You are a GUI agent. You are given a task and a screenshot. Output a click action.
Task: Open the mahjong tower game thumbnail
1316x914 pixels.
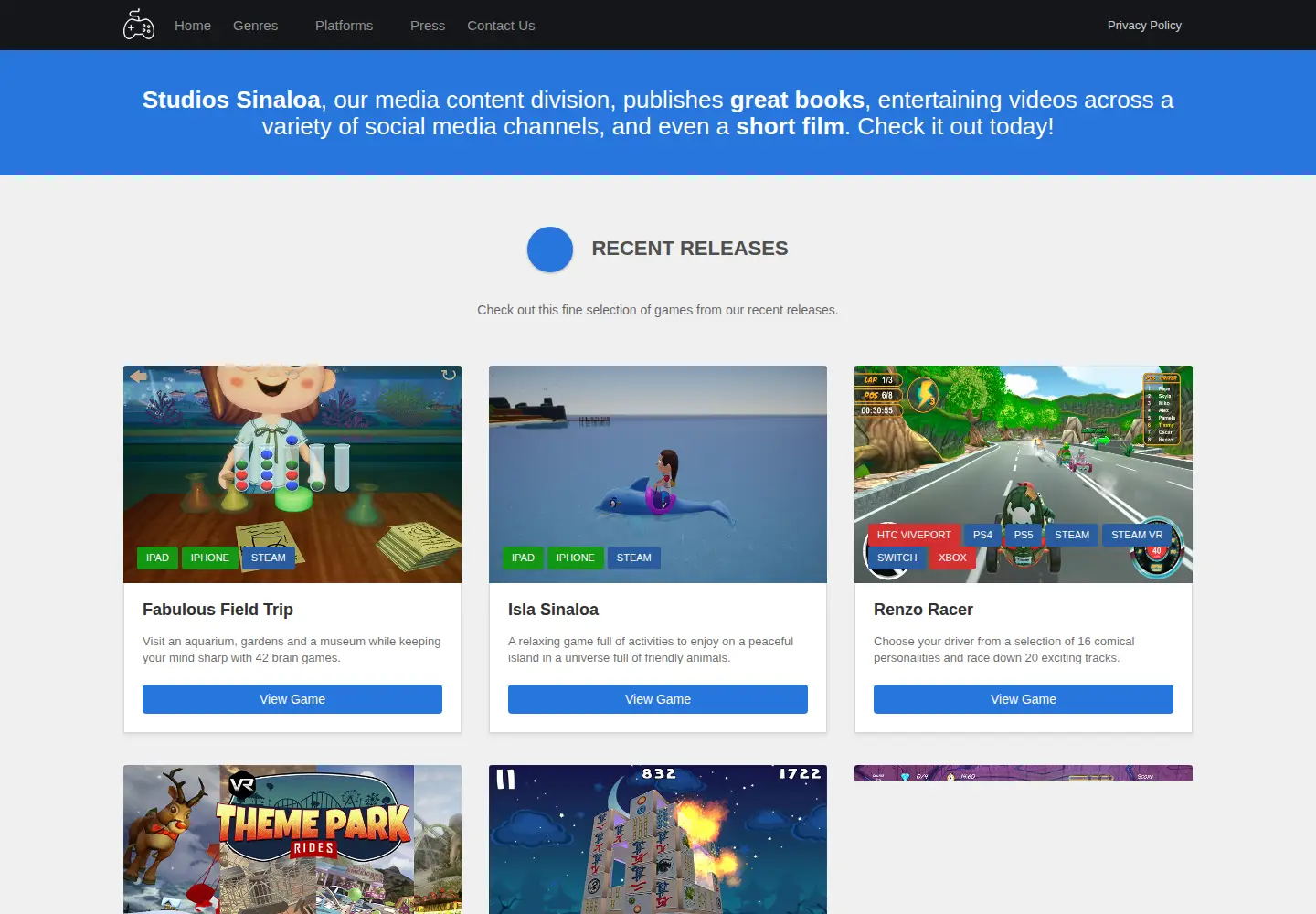tap(658, 839)
